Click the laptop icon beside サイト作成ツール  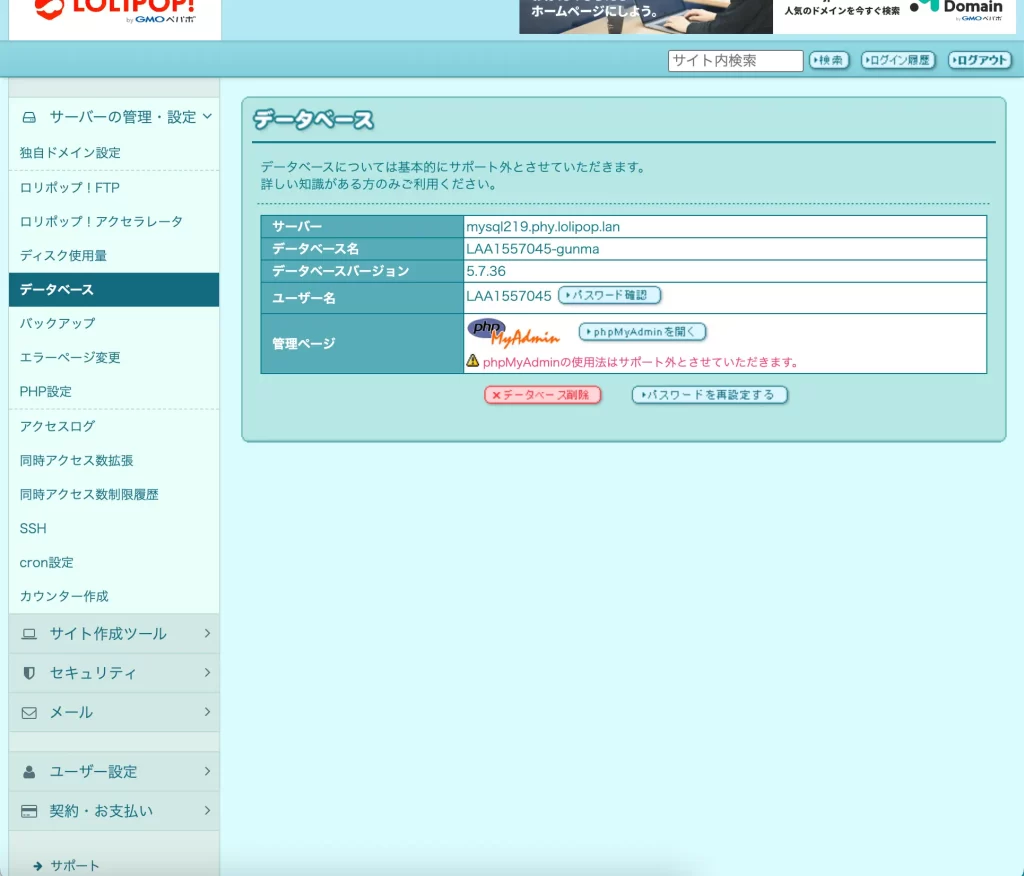click(29, 634)
